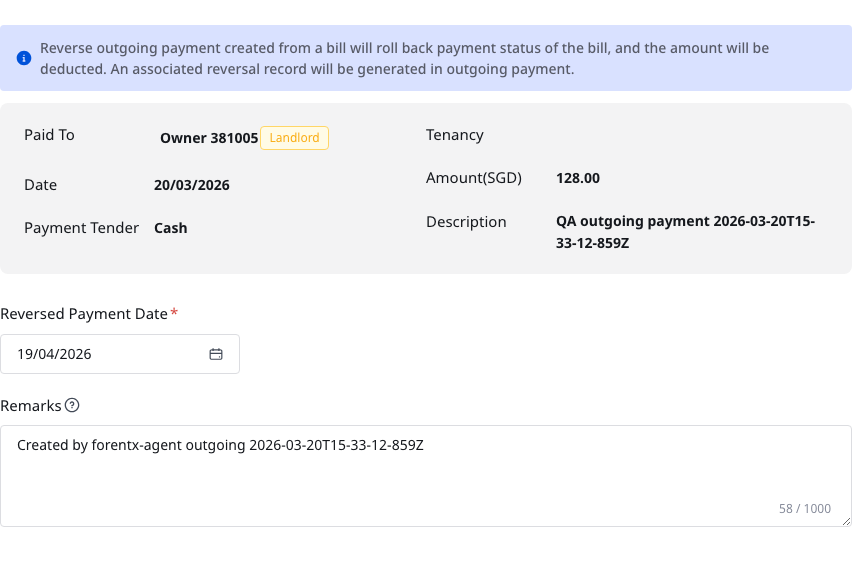Click the 'Reversed Payment Date' label
Image resolution: width=852 pixels, height=572 pixels.
point(84,314)
